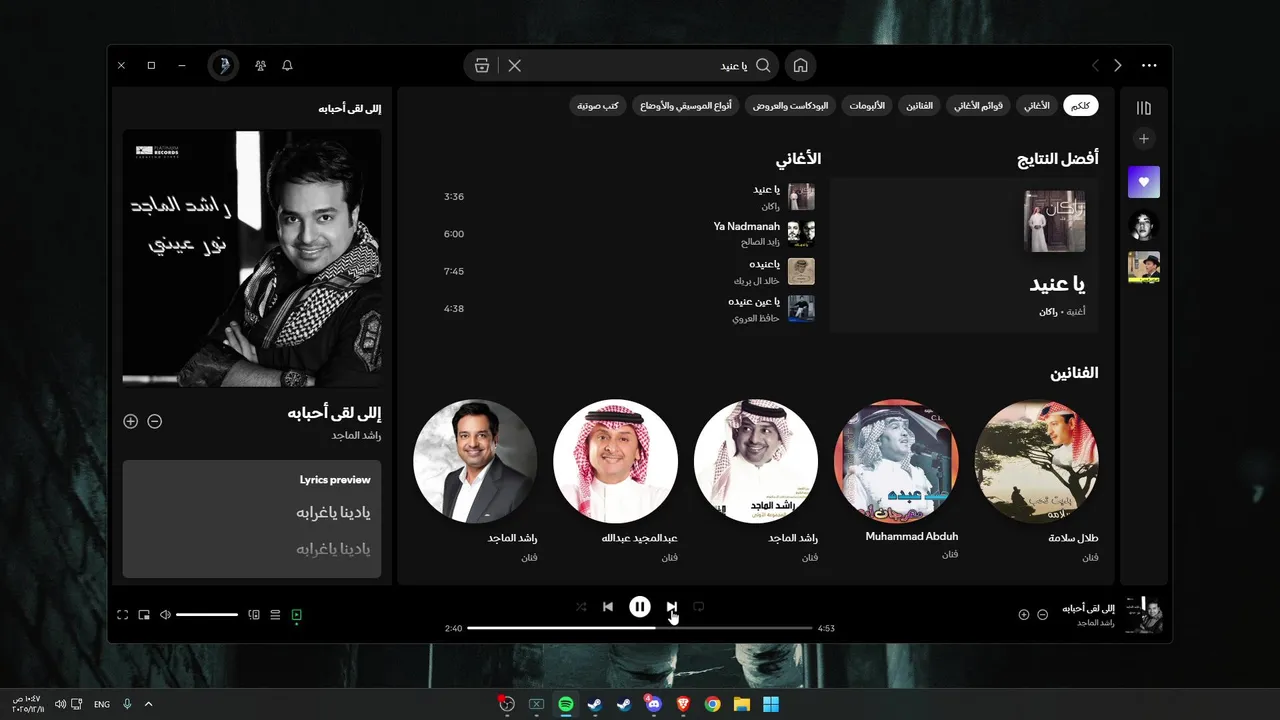Navigate back with the left chevron

click(1095, 66)
